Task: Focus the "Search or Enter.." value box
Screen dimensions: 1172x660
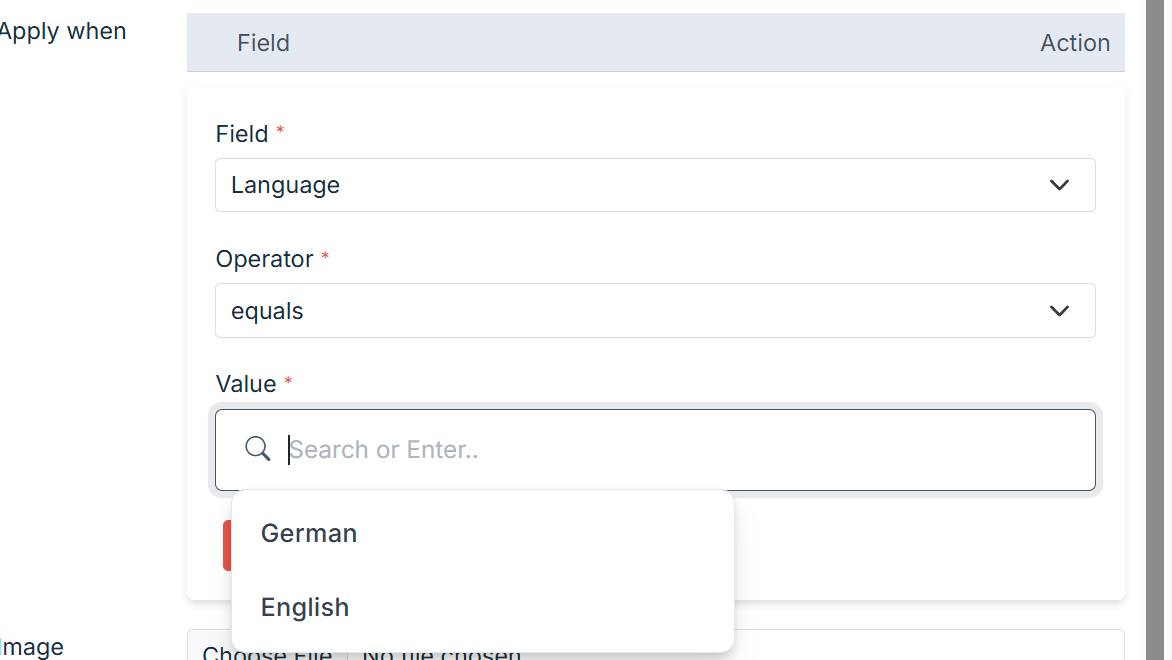Action: tap(680, 450)
